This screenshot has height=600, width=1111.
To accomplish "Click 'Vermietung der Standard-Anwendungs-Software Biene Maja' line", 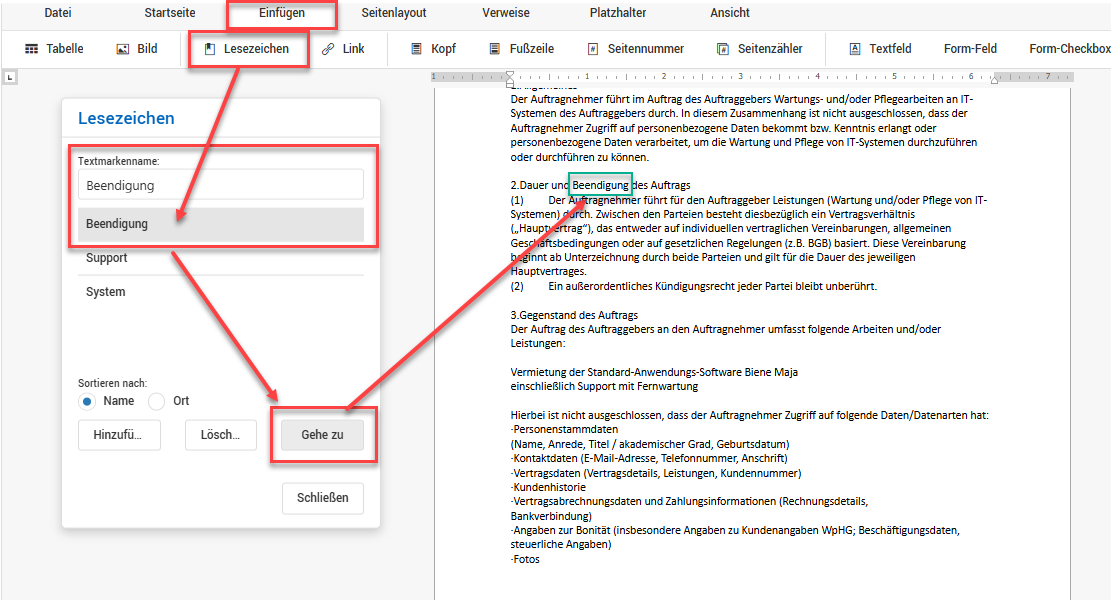I will 654,372.
